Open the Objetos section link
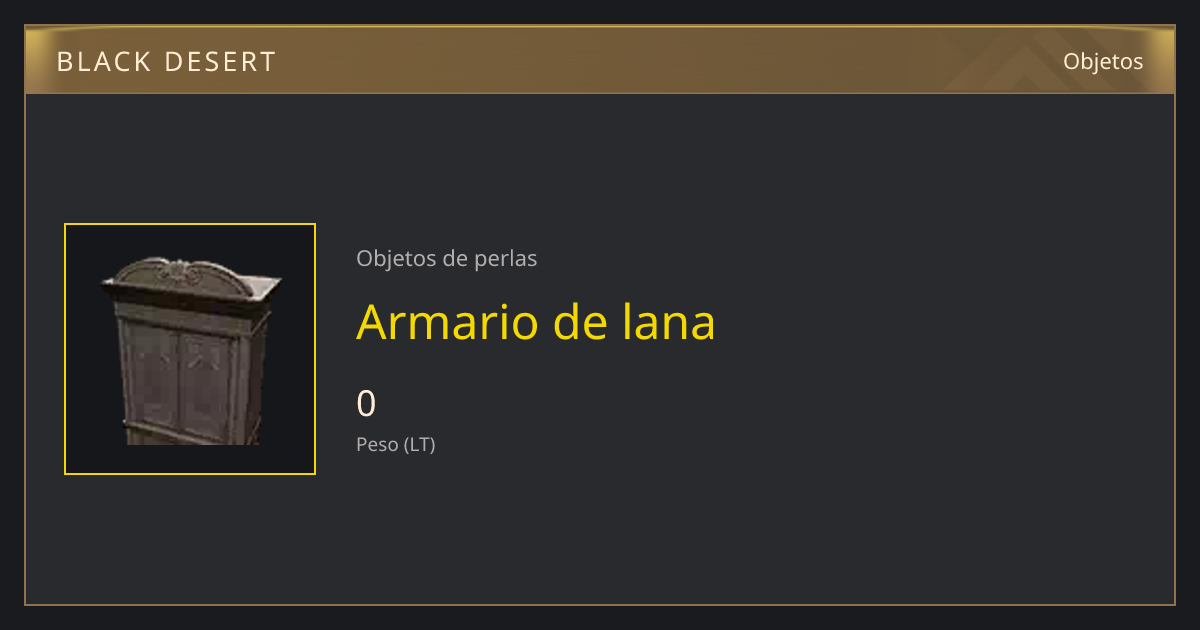1200x630 pixels. (1103, 62)
